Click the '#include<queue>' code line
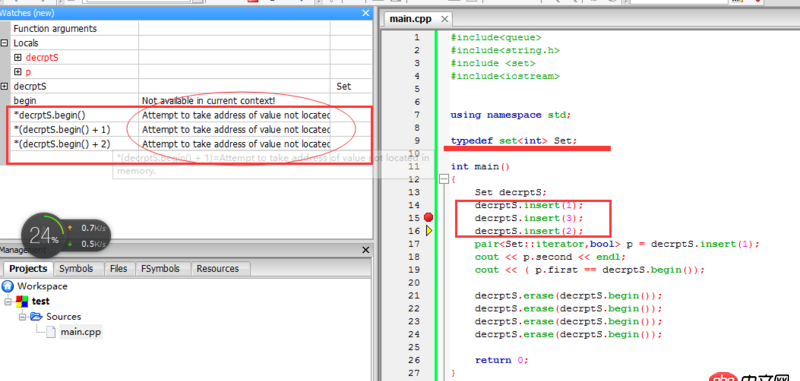 pyautogui.click(x=496, y=37)
